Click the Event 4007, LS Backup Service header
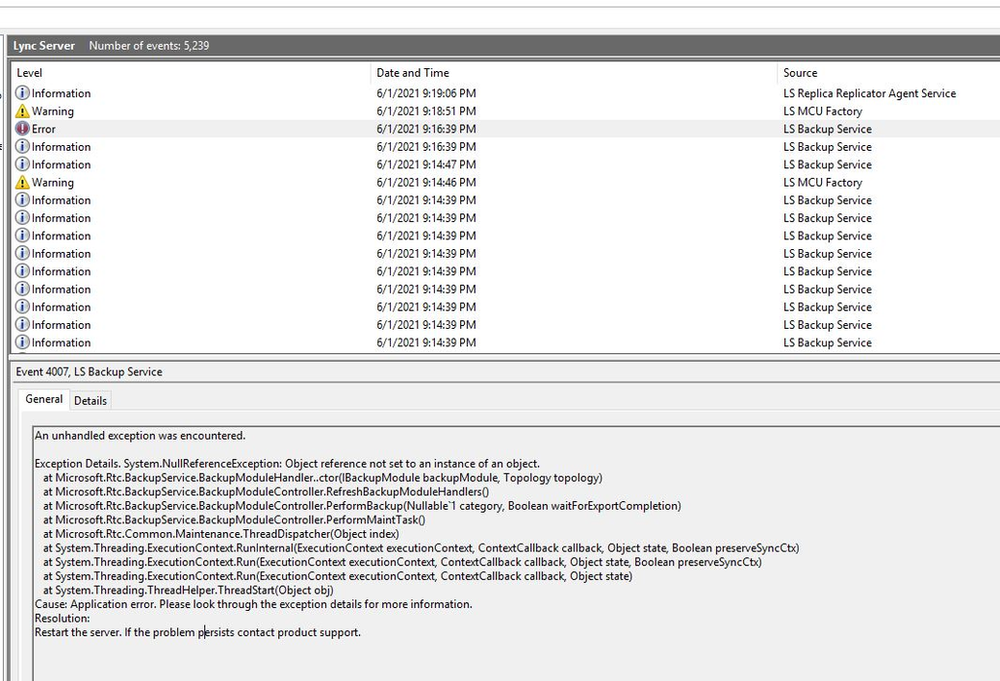 click(89, 372)
